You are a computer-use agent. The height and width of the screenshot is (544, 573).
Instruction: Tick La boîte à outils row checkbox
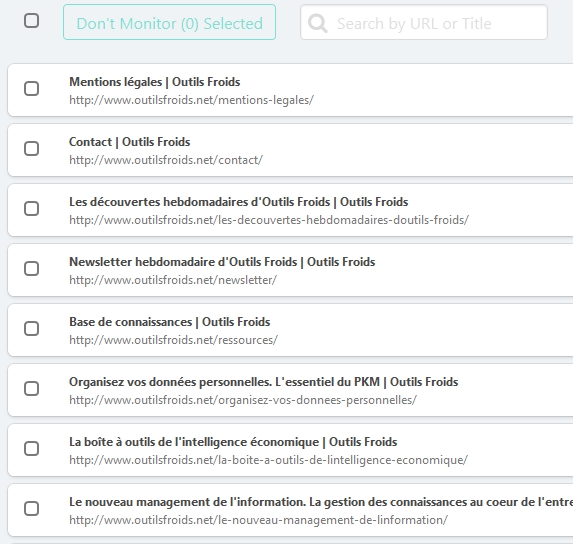(x=31, y=448)
